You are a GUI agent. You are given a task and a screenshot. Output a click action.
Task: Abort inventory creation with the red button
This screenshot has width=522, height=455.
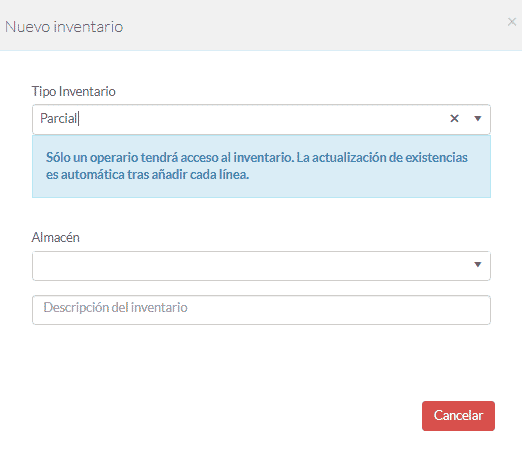[x=458, y=416]
